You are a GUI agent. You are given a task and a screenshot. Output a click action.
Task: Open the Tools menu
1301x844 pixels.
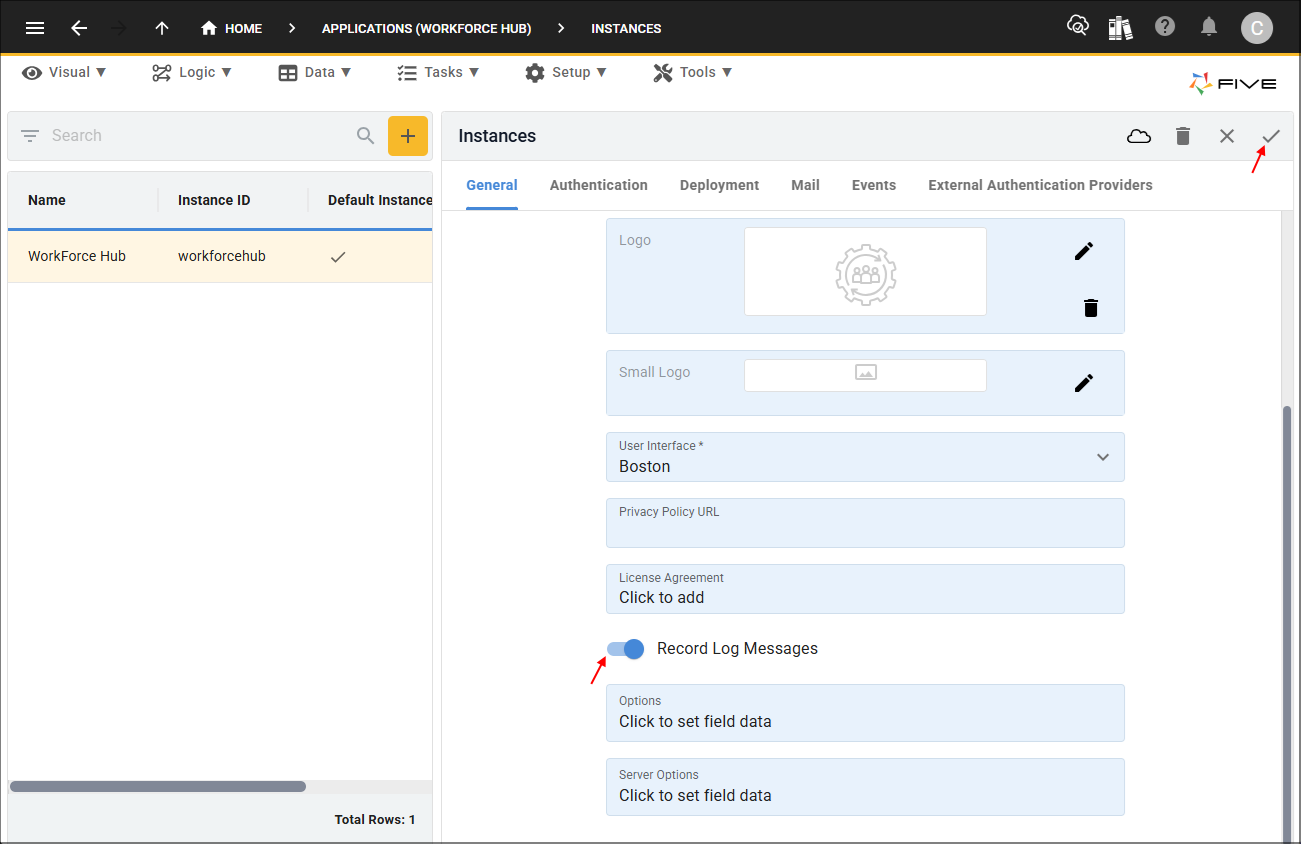693,72
